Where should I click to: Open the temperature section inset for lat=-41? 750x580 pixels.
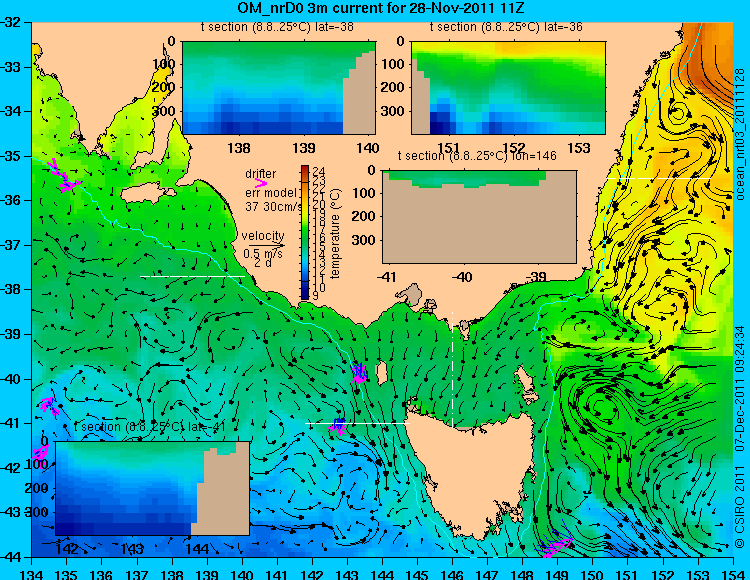(x=153, y=488)
